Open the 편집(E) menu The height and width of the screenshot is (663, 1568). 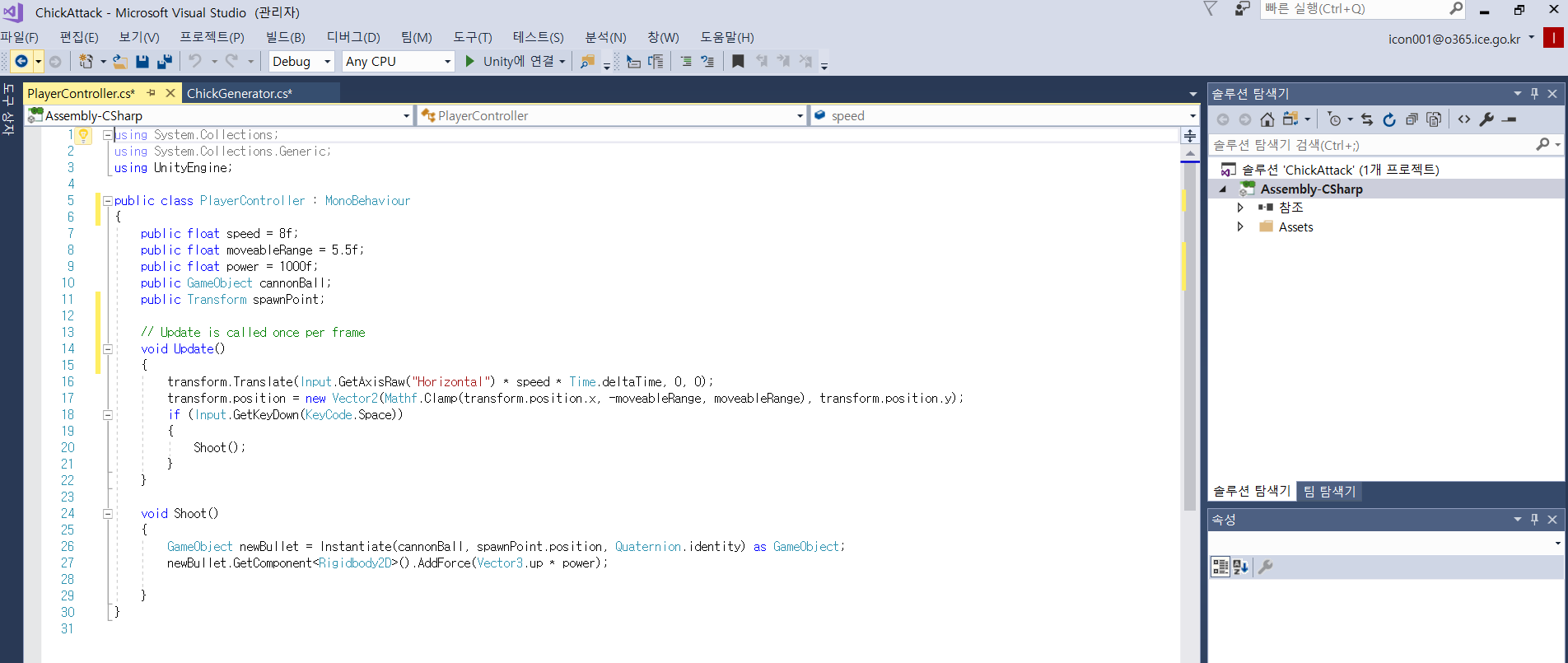(x=79, y=38)
